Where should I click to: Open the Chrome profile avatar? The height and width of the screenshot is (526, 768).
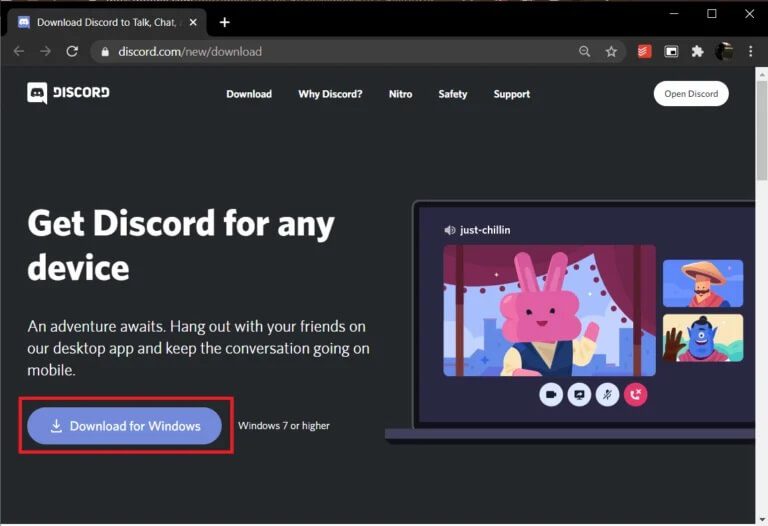724,51
